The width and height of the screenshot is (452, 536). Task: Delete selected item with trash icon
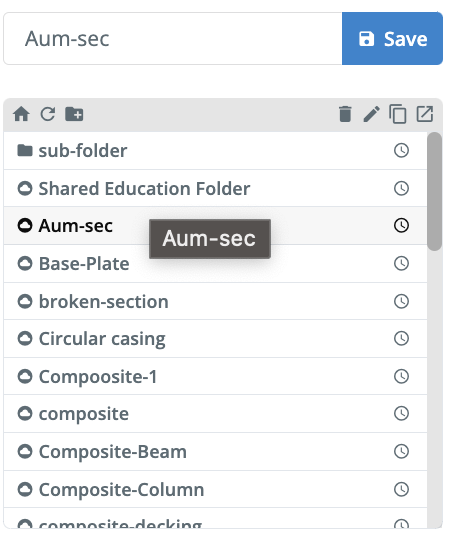[345, 114]
